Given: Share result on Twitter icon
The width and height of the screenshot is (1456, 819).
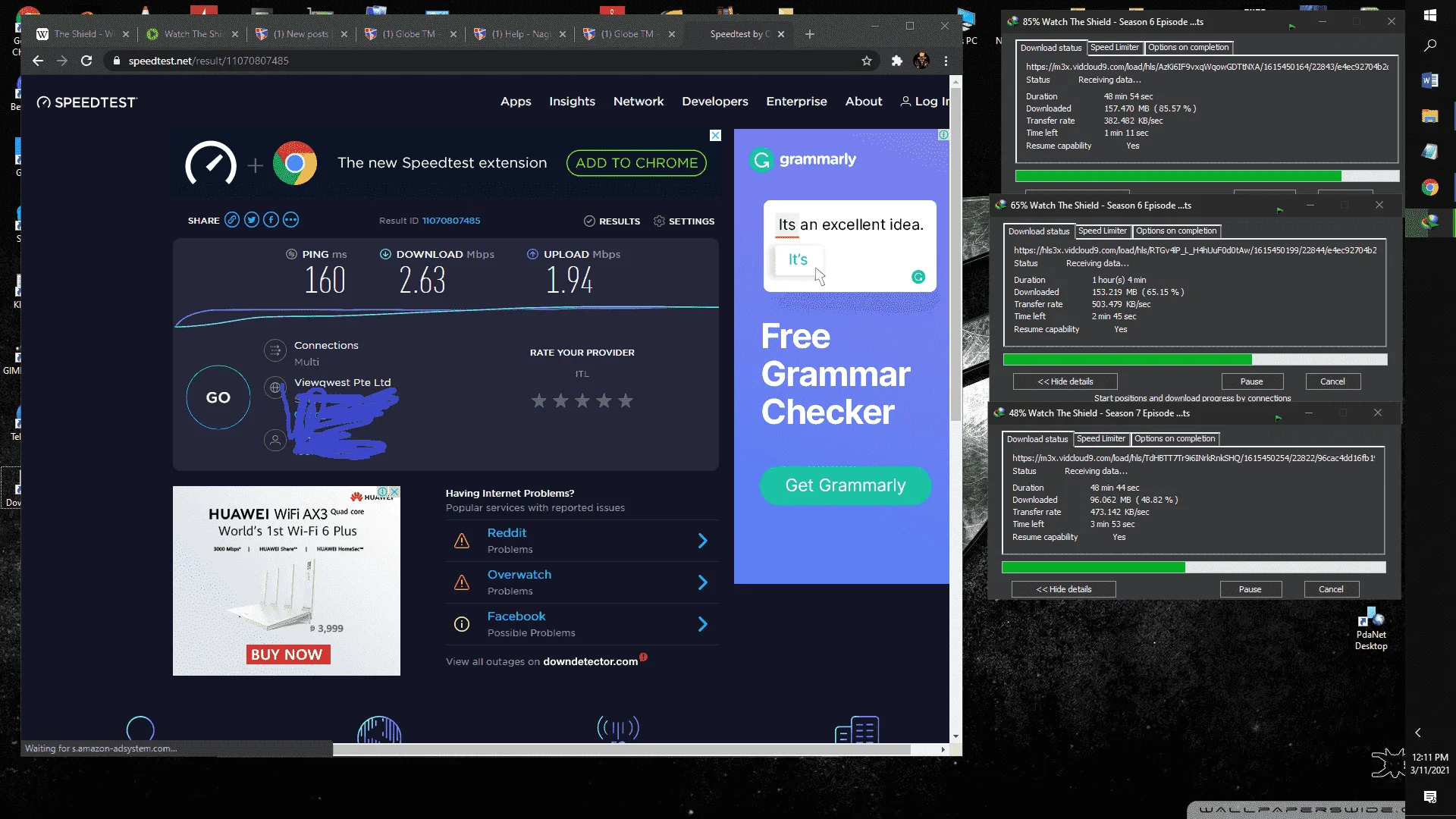Looking at the screenshot, I should click(252, 220).
